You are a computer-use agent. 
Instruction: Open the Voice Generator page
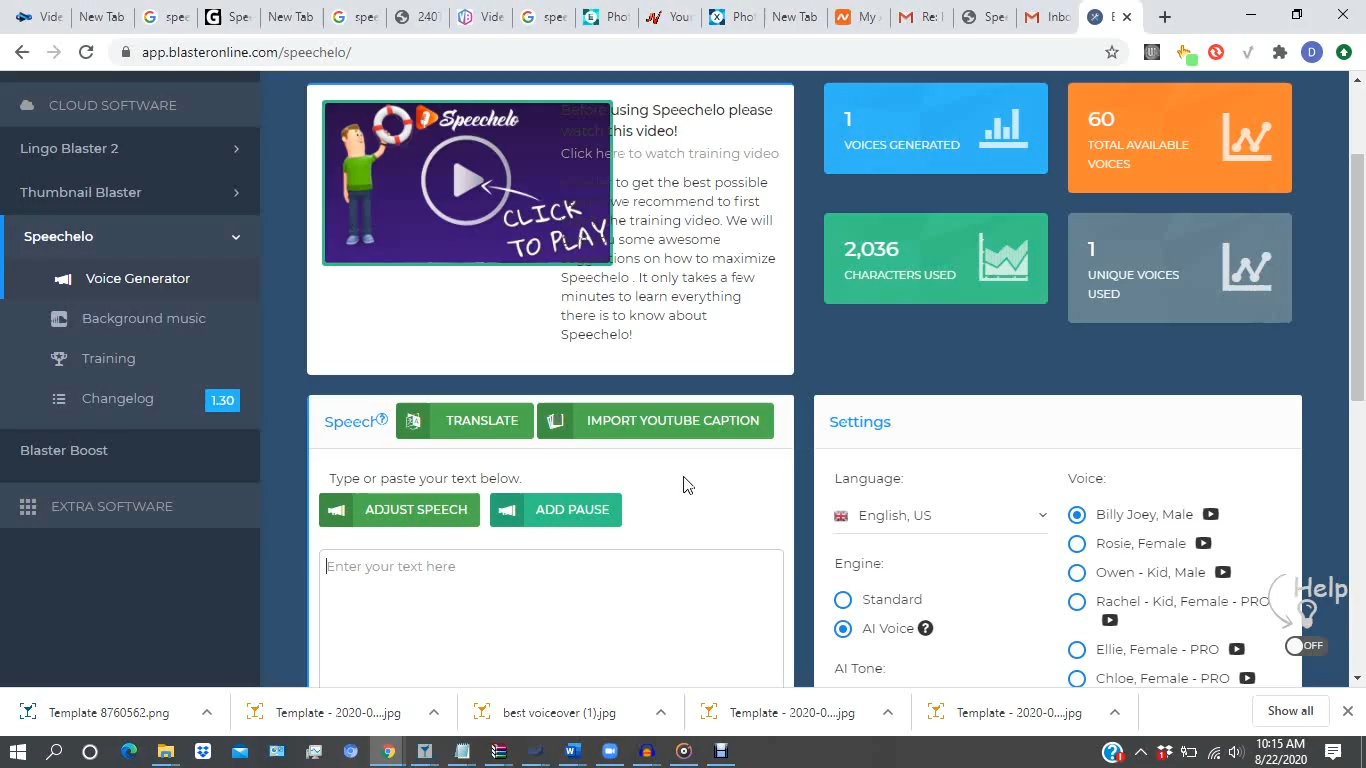click(x=137, y=278)
